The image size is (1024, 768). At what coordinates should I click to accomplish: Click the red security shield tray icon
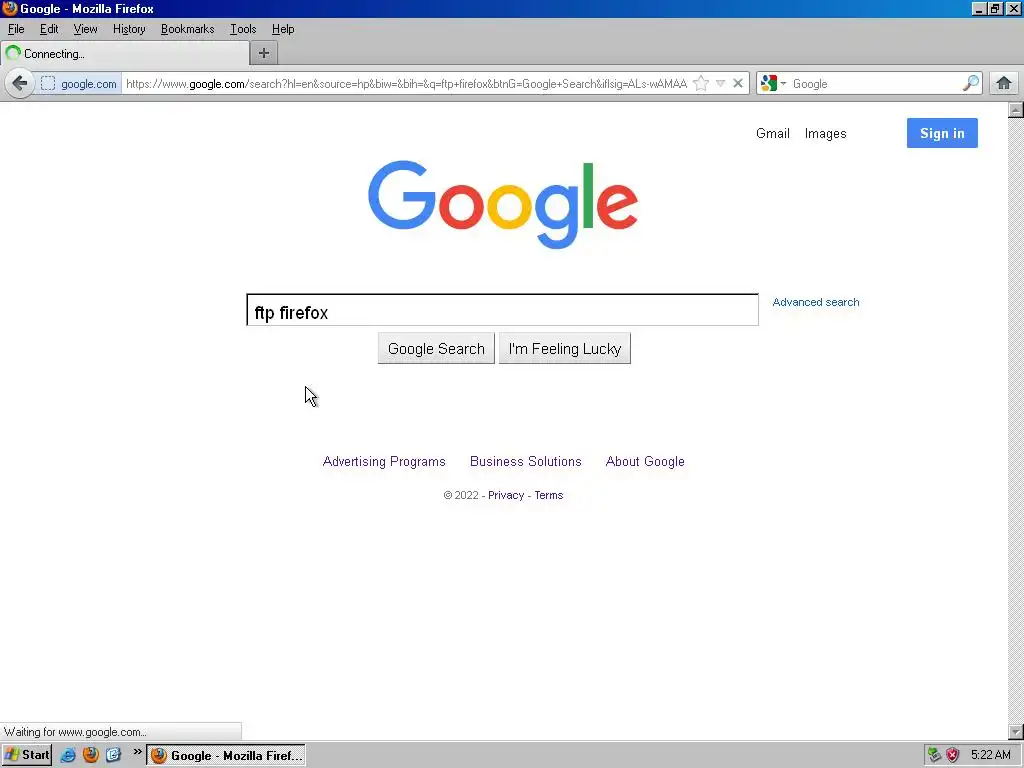pos(953,755)
